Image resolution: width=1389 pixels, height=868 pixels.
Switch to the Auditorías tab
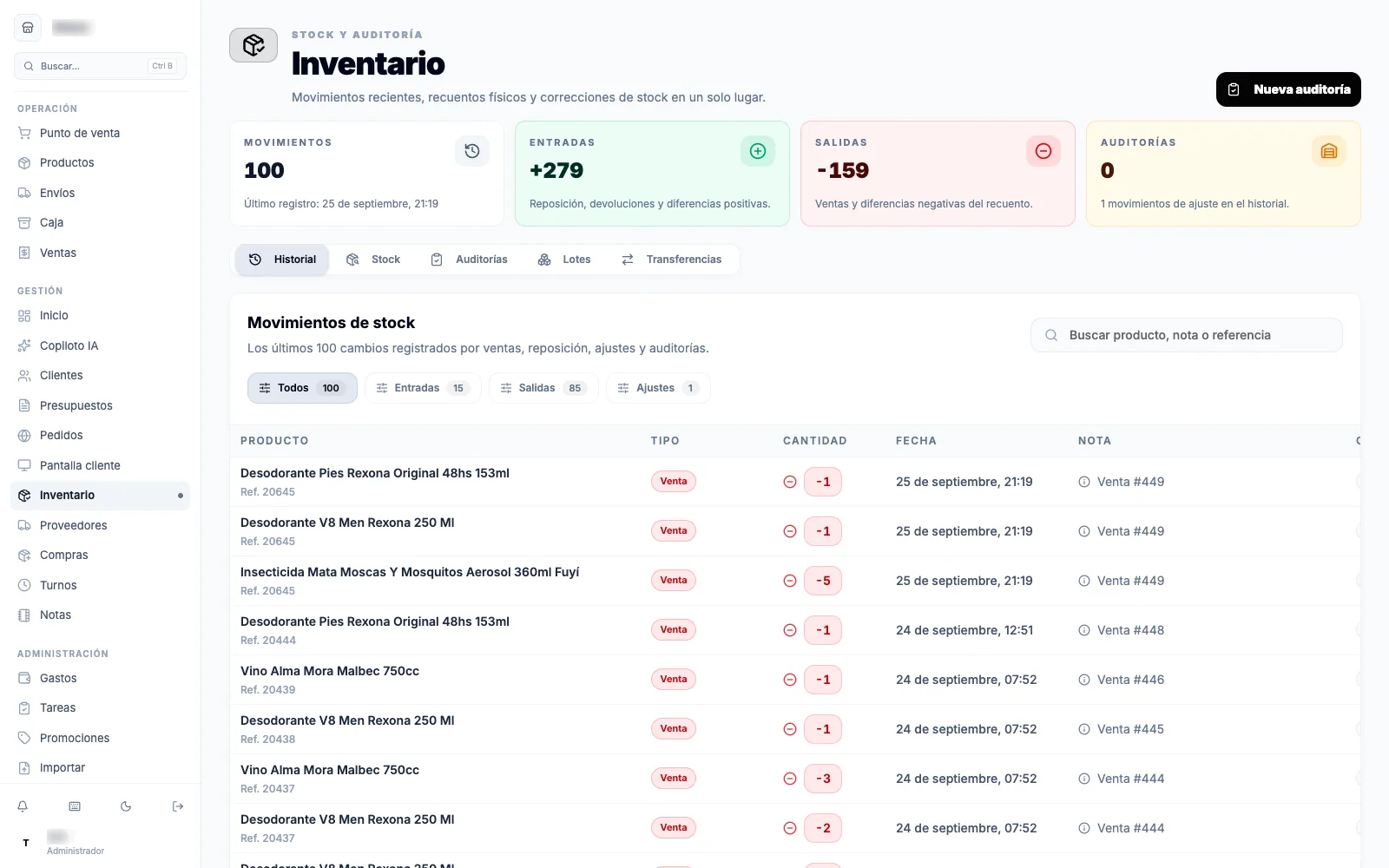(470, 260)
